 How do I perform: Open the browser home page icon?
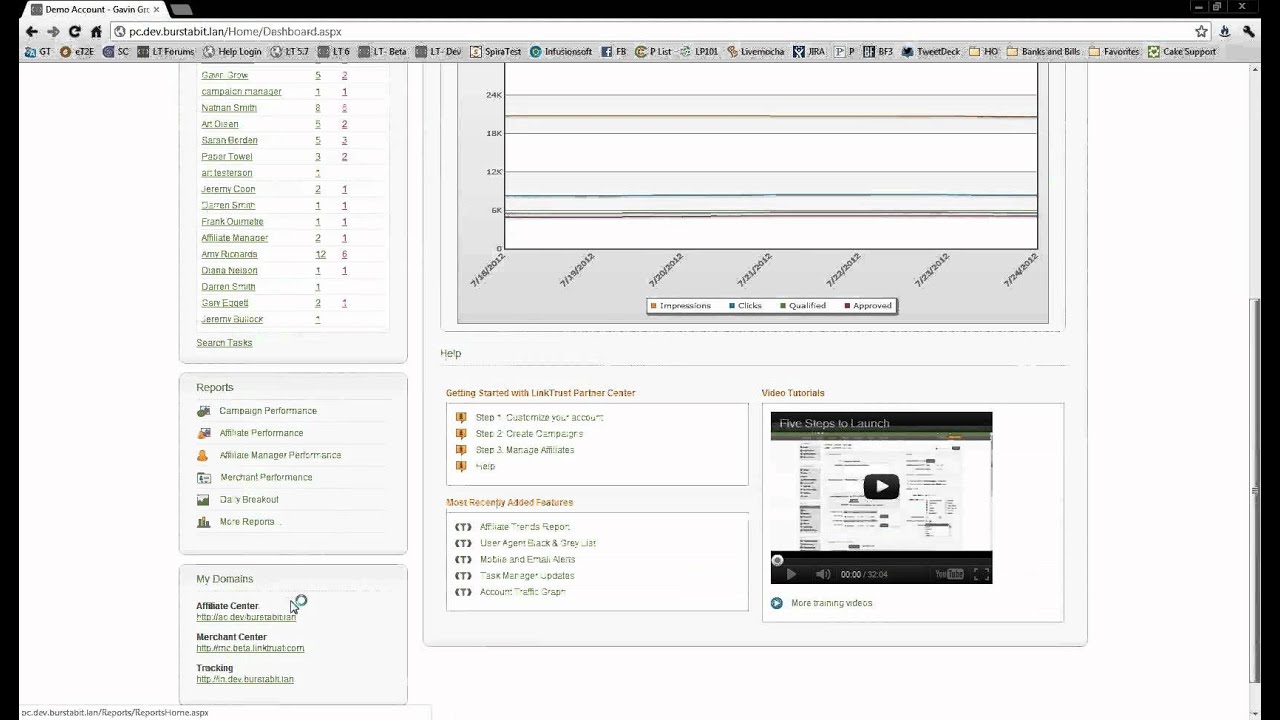[x=96, y=32]
